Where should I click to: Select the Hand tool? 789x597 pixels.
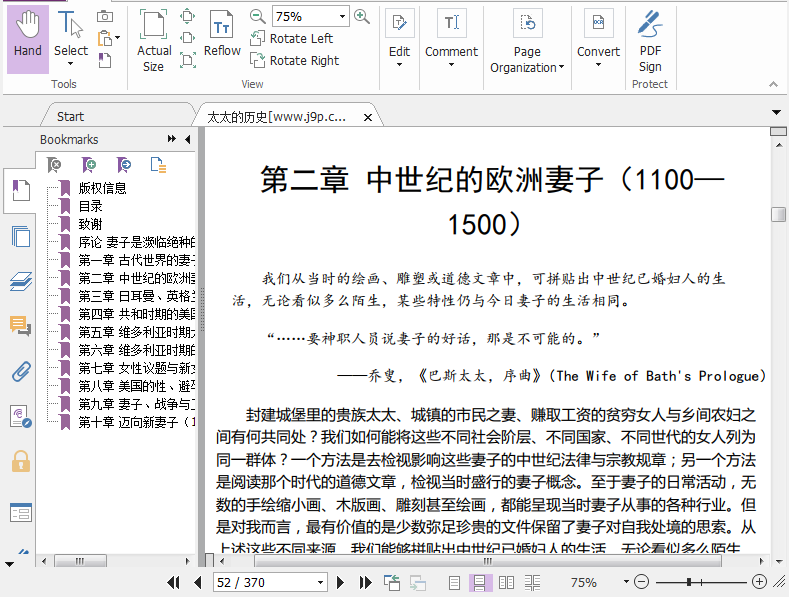coord(28,38)
